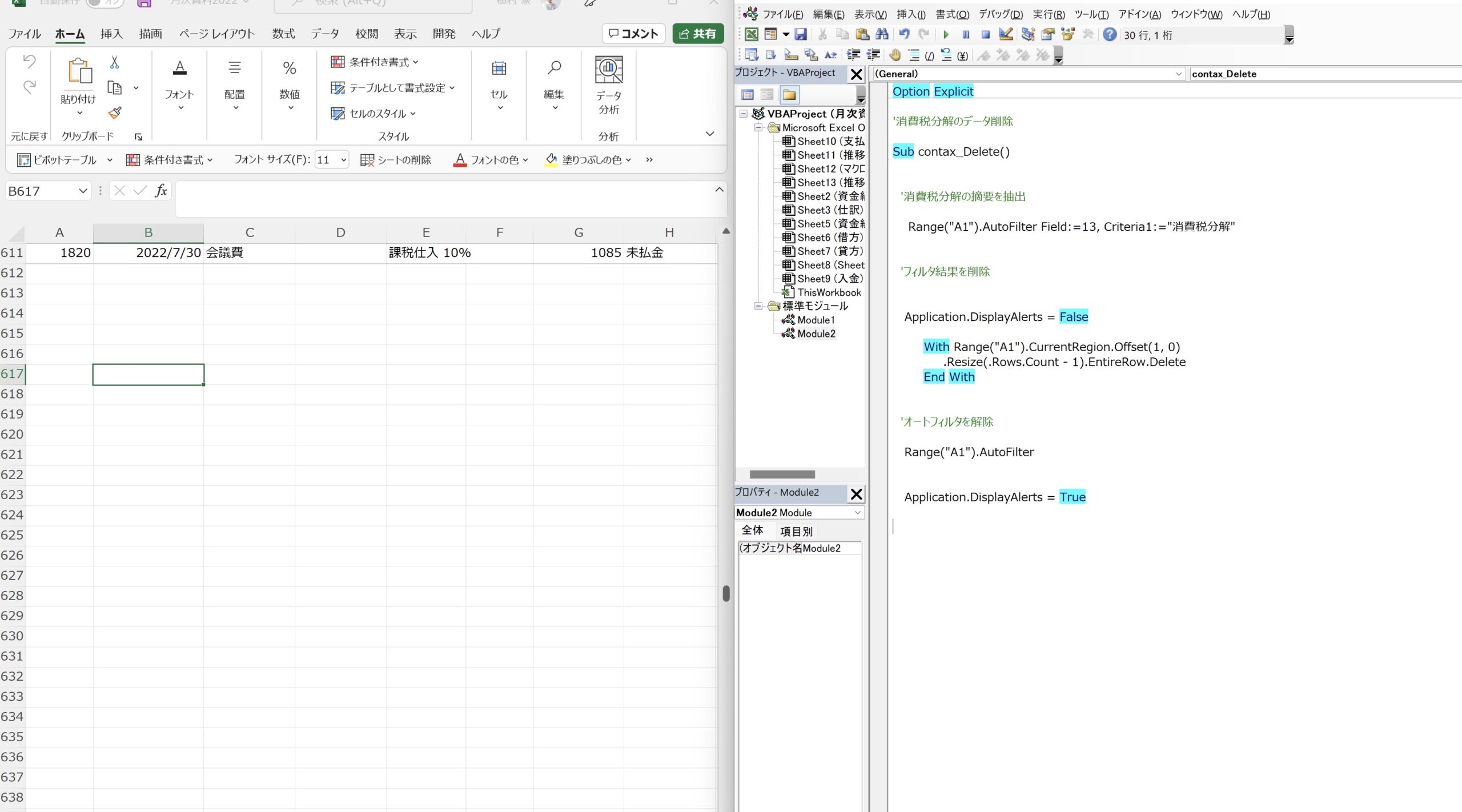Click the blue Help question mark icon
This screenshot has height=812, width=1462.
1109,35
